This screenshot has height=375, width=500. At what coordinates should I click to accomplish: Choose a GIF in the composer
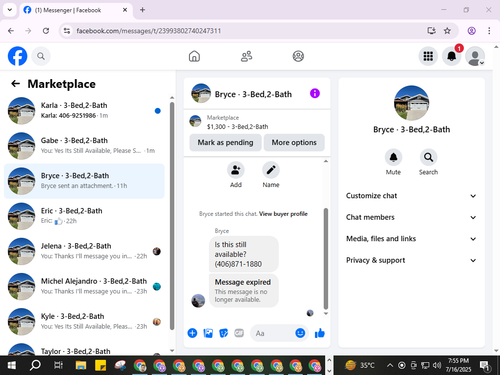pos(239,333)
